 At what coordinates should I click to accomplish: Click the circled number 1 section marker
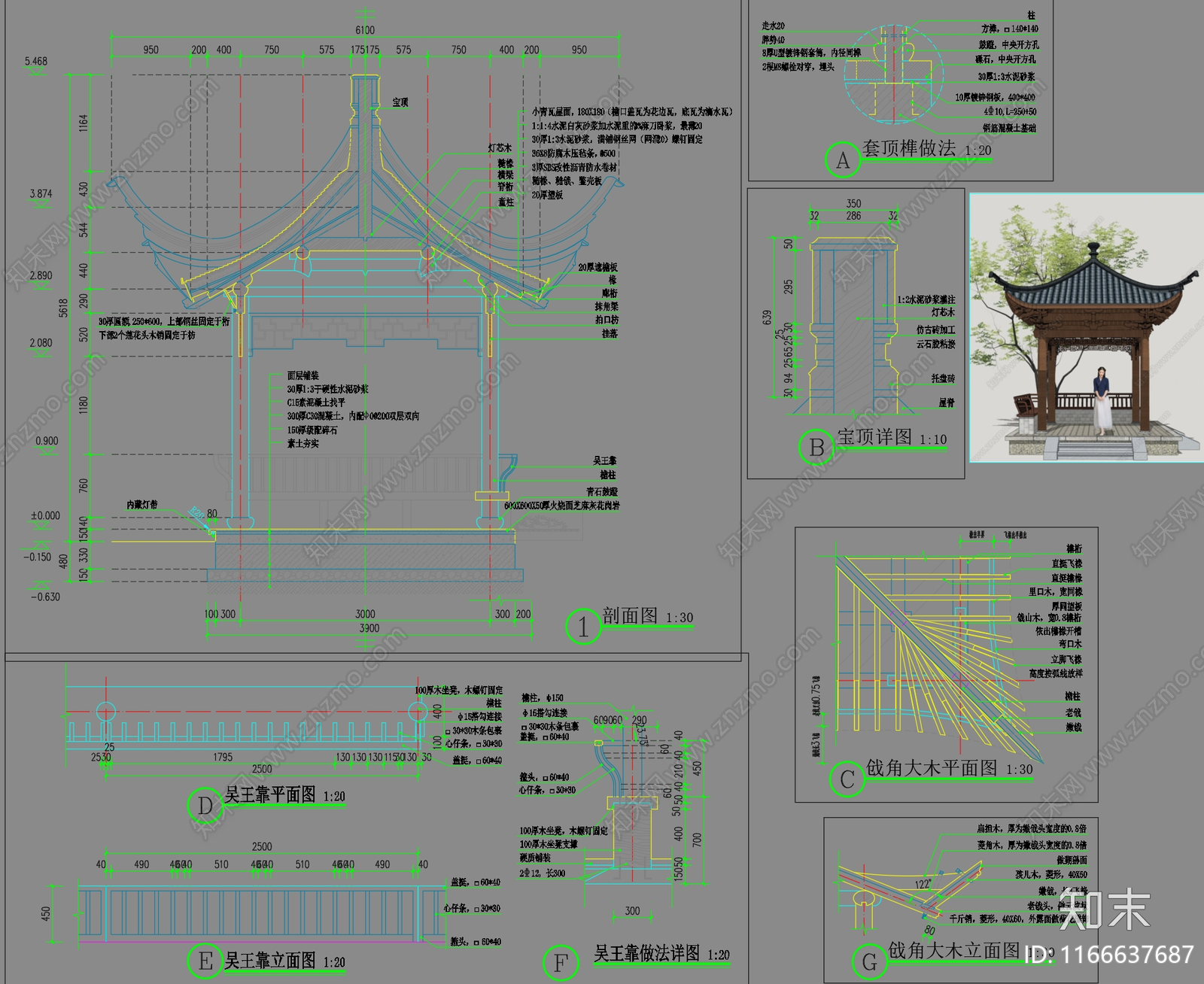point(583,627)
